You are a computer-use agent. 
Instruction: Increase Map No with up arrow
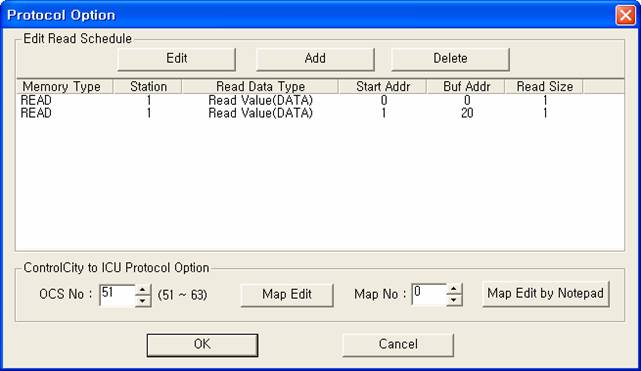point(454,289)
